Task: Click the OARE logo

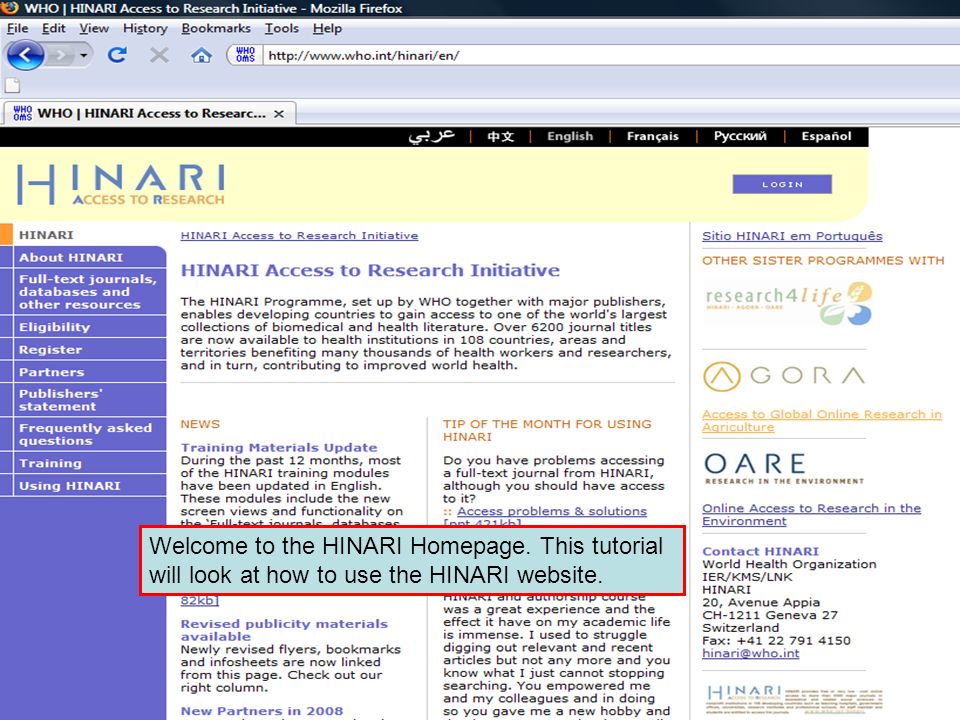Action: (x=784, y=469)
